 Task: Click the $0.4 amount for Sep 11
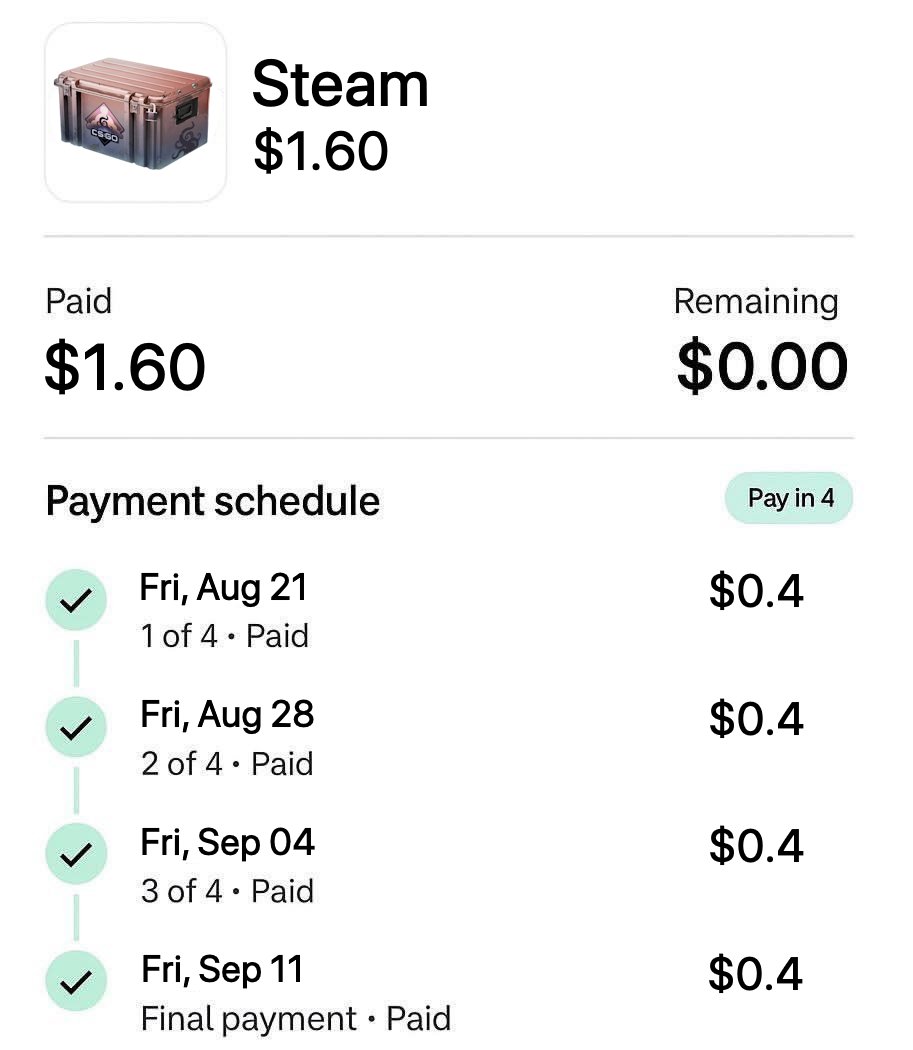coord(756,974)
